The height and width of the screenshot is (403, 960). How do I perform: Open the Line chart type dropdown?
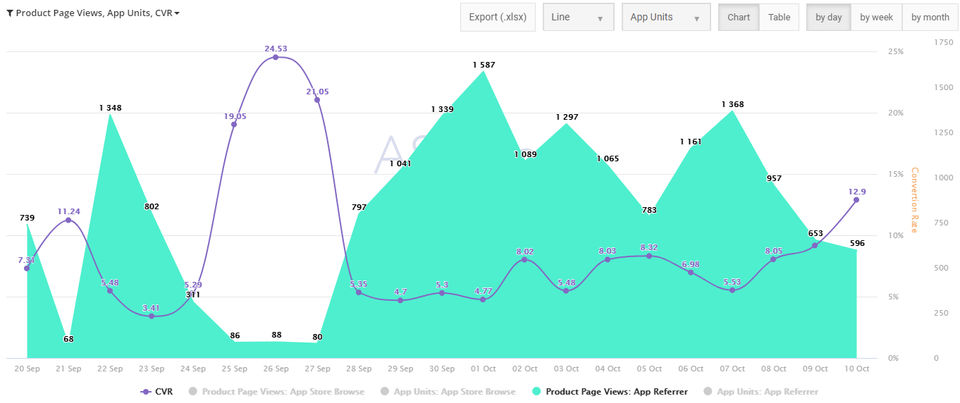[x=578, y=18]
